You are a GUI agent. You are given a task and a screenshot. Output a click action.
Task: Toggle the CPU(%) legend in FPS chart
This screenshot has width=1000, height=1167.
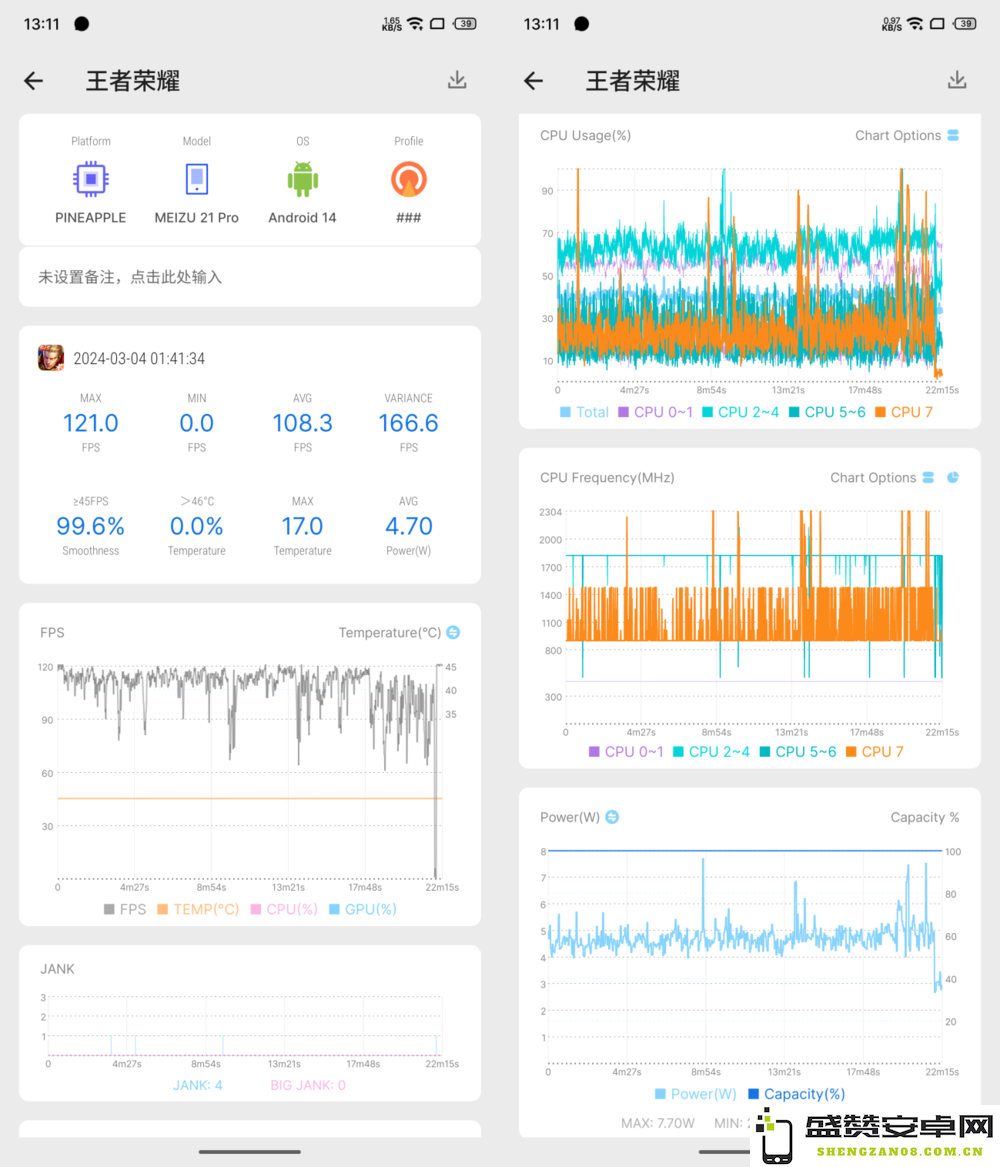(284, 909)
